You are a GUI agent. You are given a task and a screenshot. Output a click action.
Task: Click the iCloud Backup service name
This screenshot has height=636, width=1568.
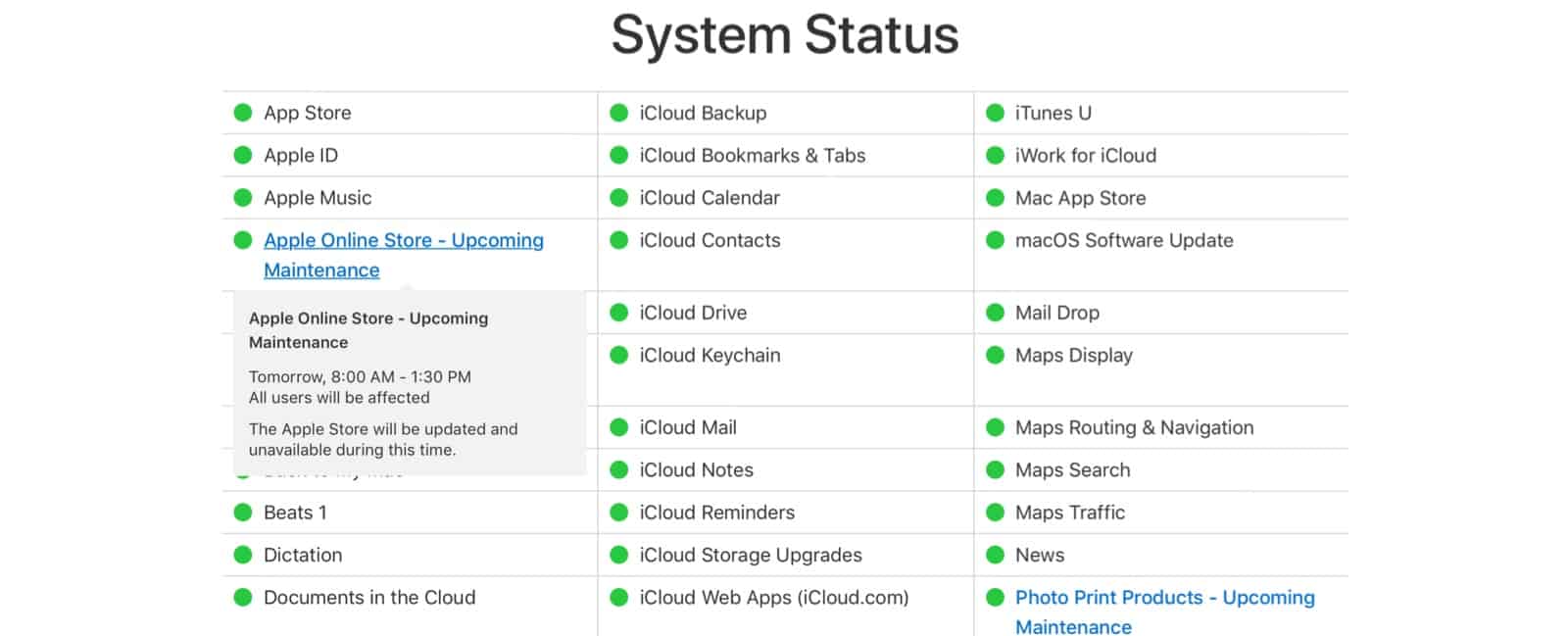click(703, 113)
